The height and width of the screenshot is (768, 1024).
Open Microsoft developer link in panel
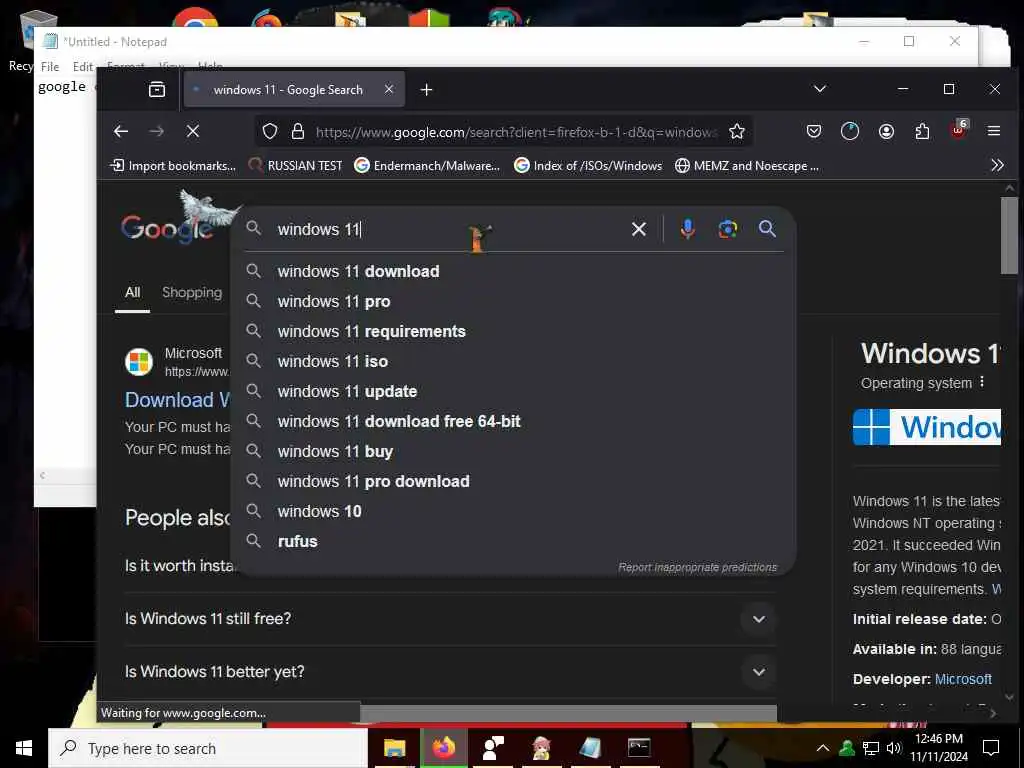tap(963, 679)
